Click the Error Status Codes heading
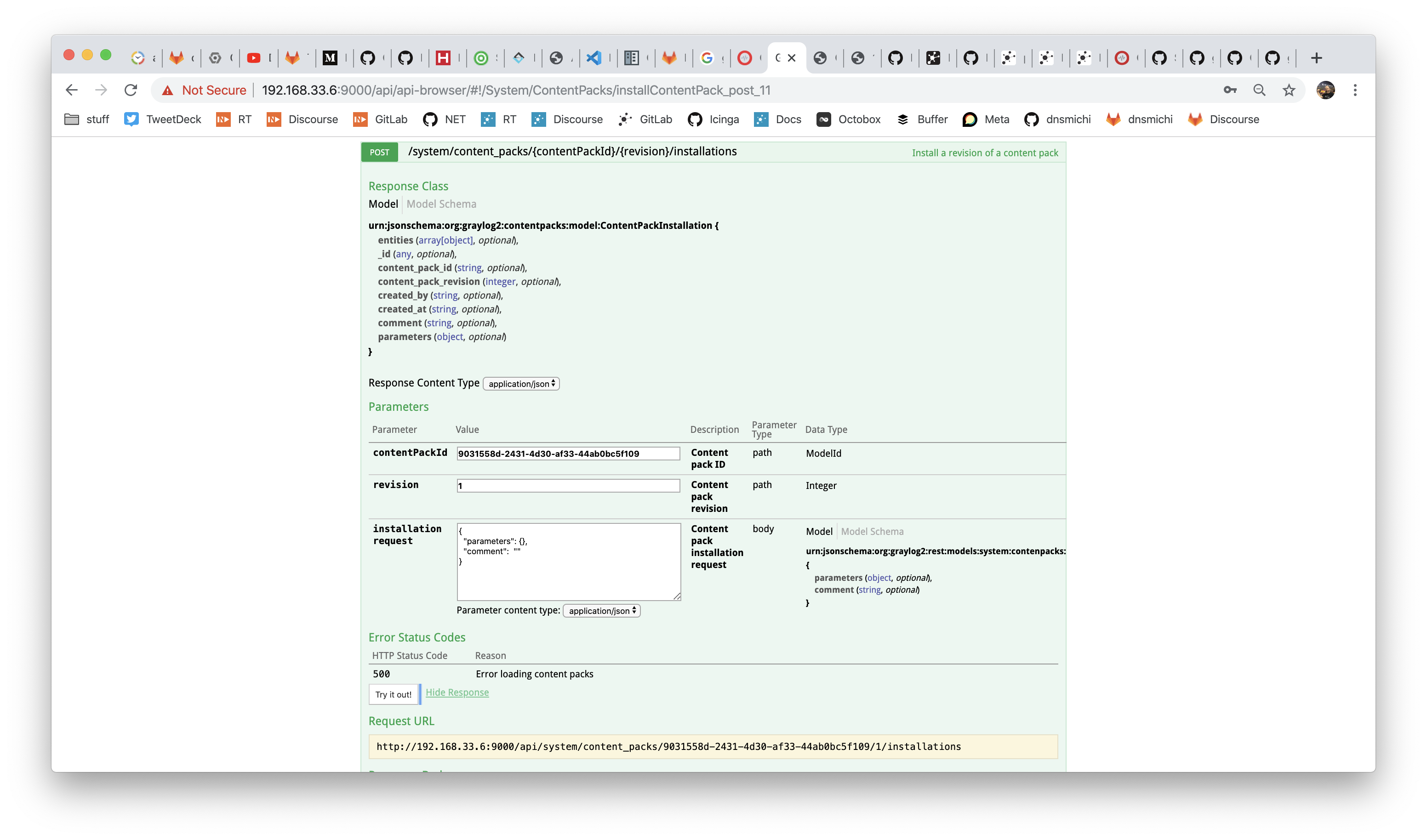 (x=417, y=637)
